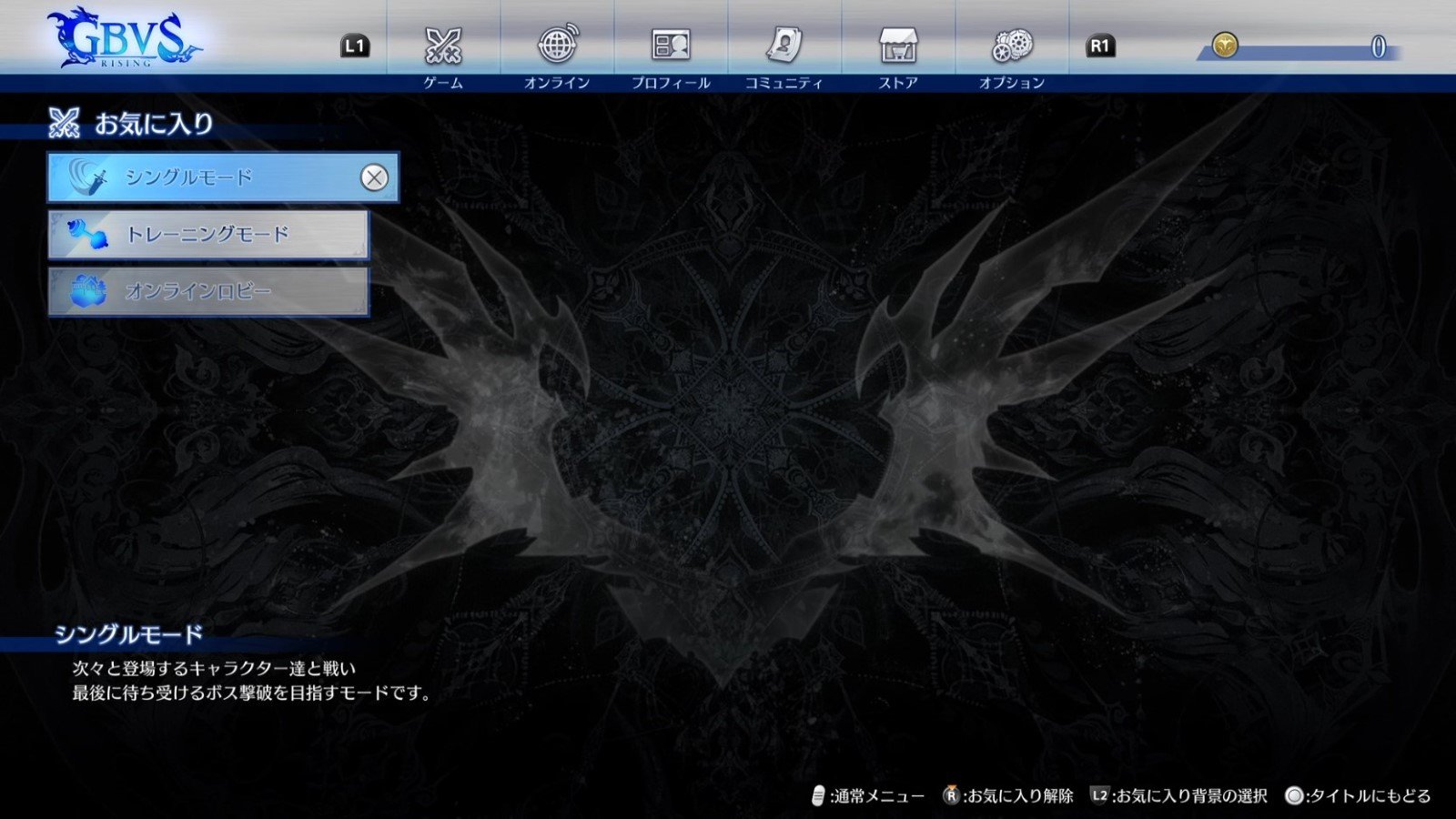Click the options button icon near 通常メニュー
Image resolution: width=1456 pixels, height=819 pixels.
click(x=818, y=796)
